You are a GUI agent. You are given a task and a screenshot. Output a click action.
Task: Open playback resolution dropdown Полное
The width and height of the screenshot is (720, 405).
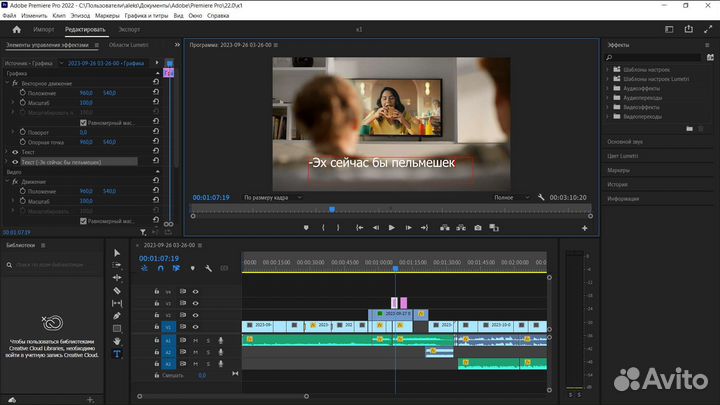pyautogui.click(x=511, y=197)
